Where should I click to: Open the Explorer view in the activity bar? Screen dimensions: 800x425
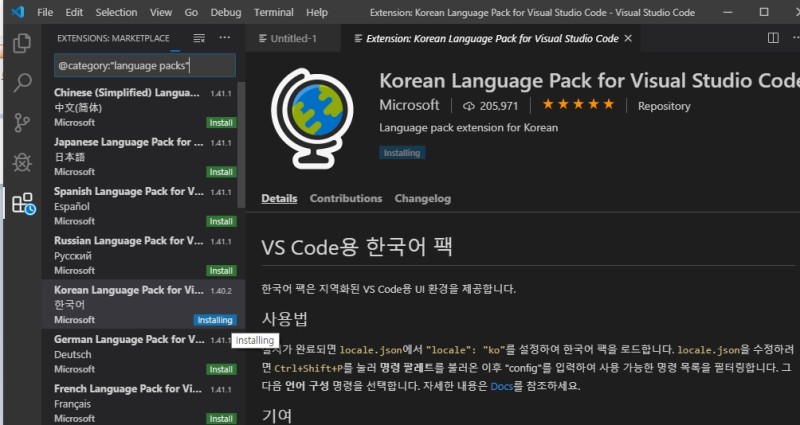coord(21,43)
